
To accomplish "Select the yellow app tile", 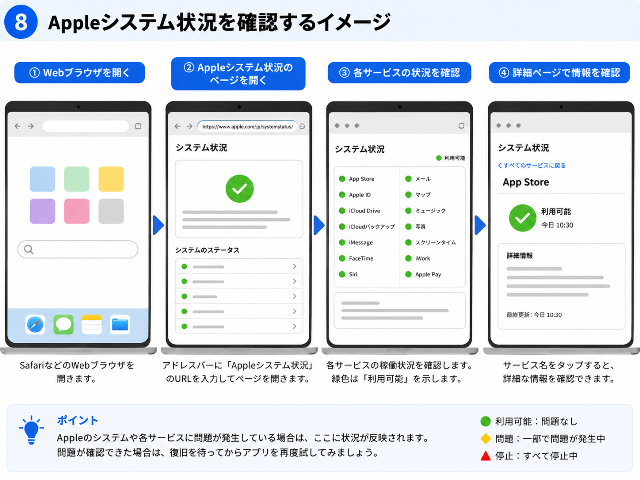I will [111, 179].
